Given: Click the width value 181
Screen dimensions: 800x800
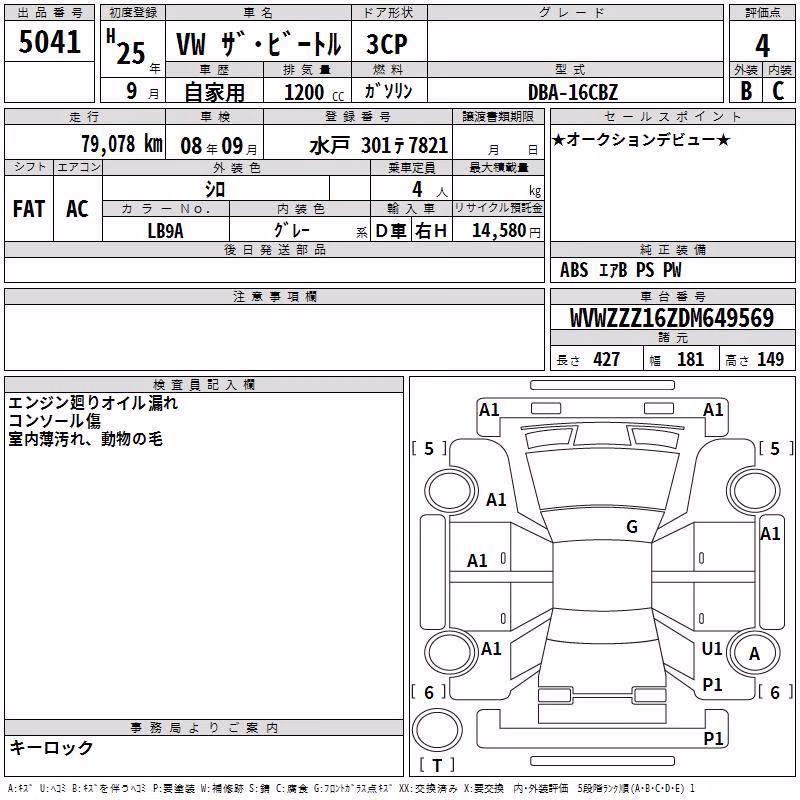Looking at the screenshot, I should tap(690, 359).
